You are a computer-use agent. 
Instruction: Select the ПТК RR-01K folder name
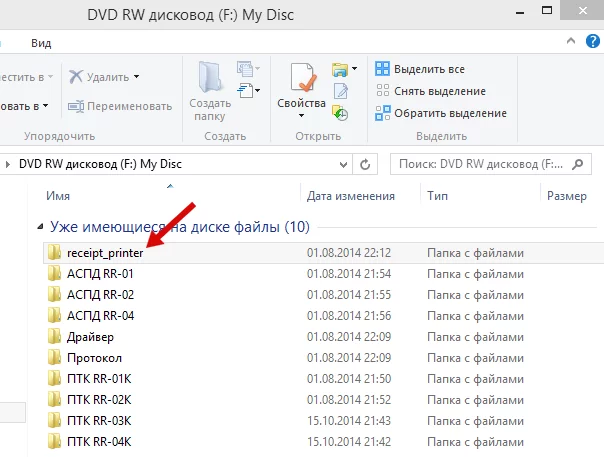(99, 379)
